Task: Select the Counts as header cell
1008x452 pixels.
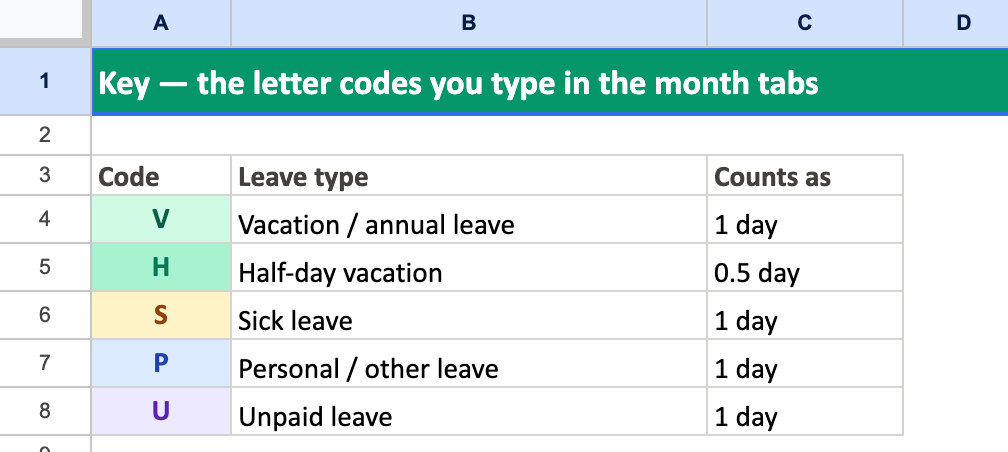Action: 805,175
